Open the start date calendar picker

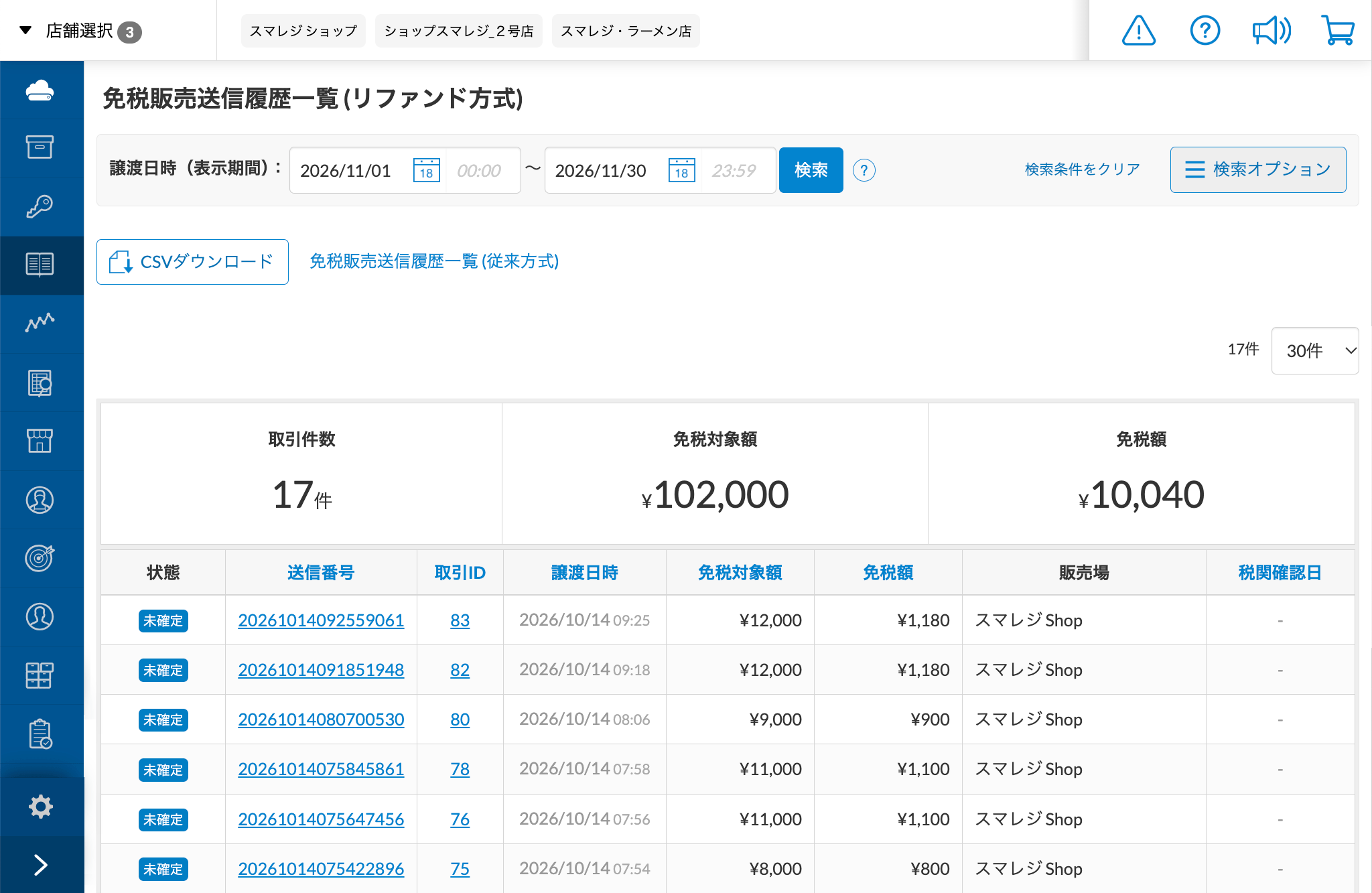[427, 170]
